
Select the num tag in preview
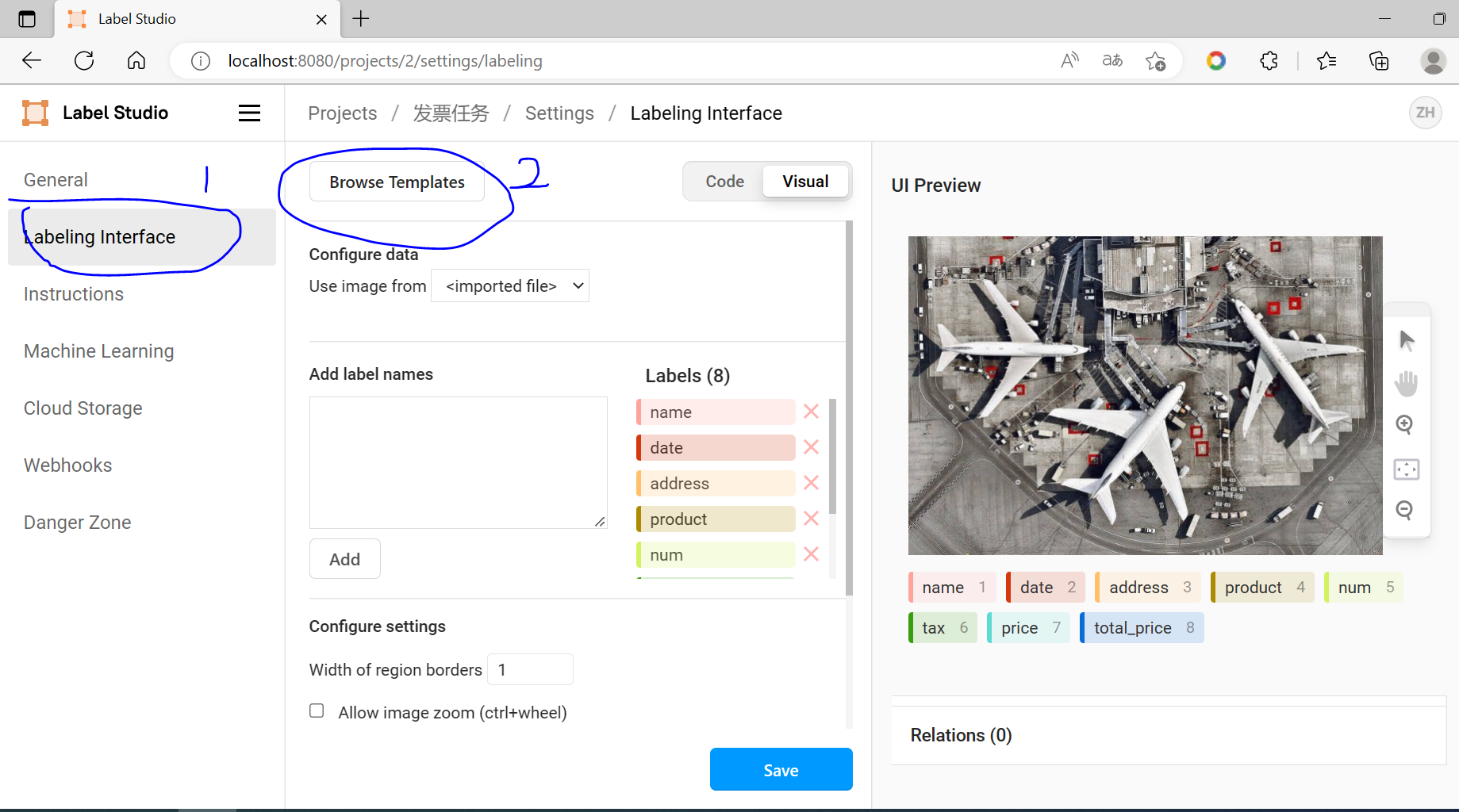[1363, 587]
